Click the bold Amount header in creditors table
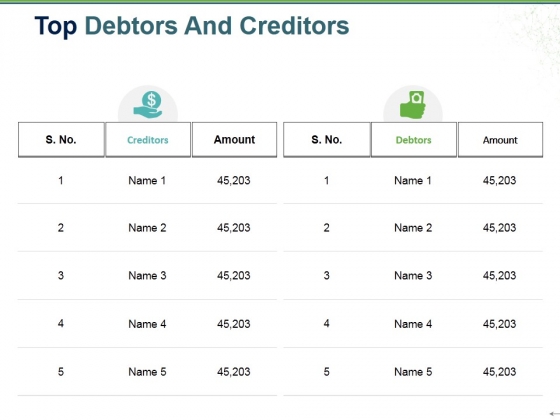This screenshot has width=560, height=420. pos(234,140)
